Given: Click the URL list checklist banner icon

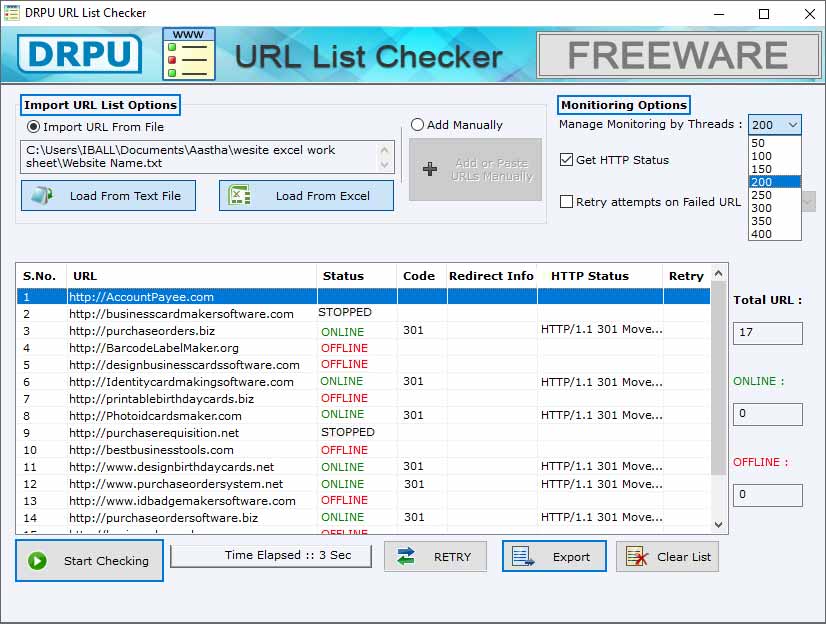Looking at the screenshot, I should pos(189,54).
